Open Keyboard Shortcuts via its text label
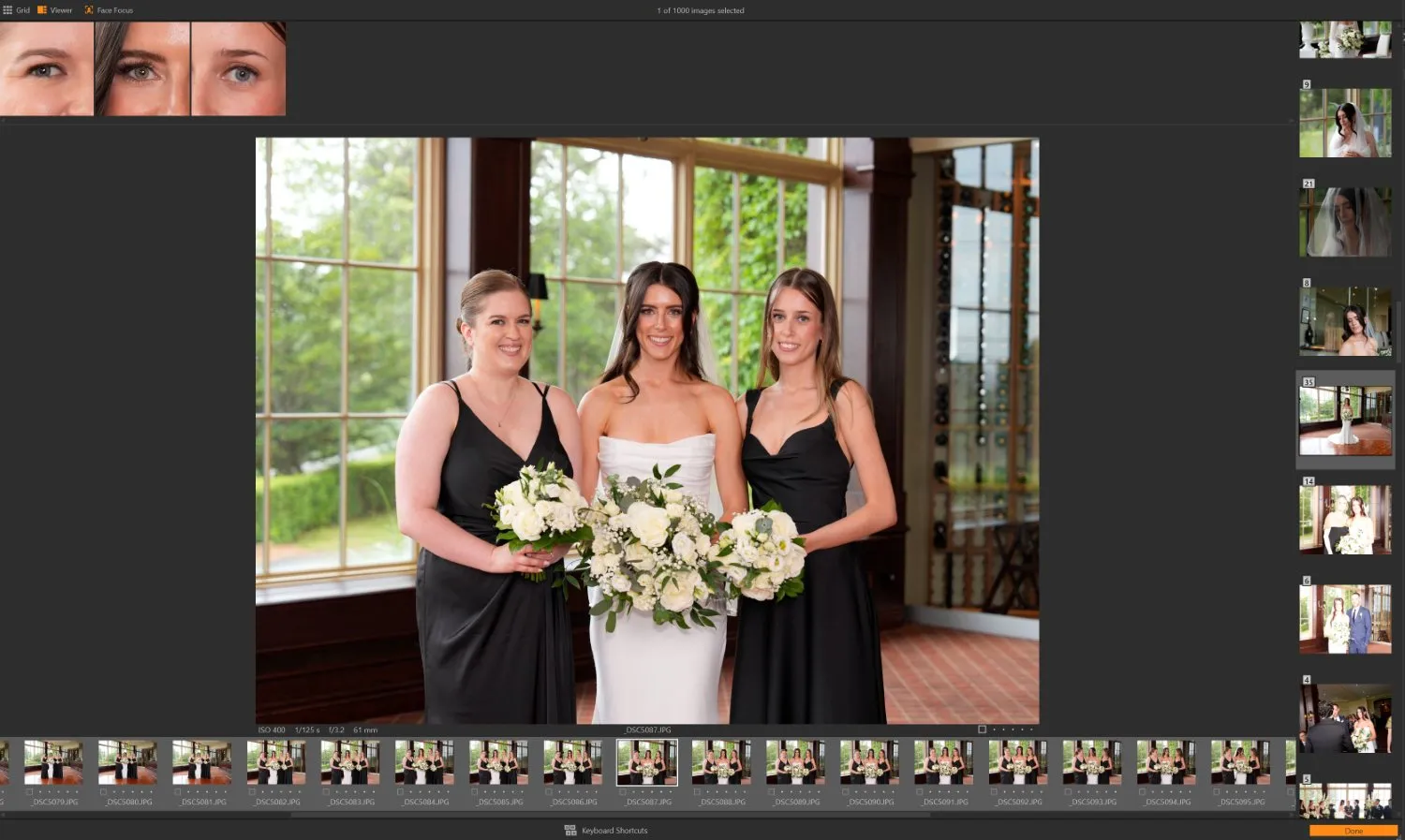Screen dimensions: 1405x840 [614, 830]
